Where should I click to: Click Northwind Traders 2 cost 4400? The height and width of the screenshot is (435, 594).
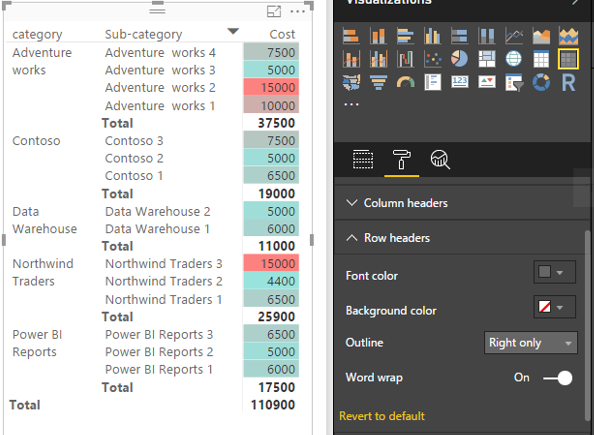pyautogui.click(x=271, y=281)
